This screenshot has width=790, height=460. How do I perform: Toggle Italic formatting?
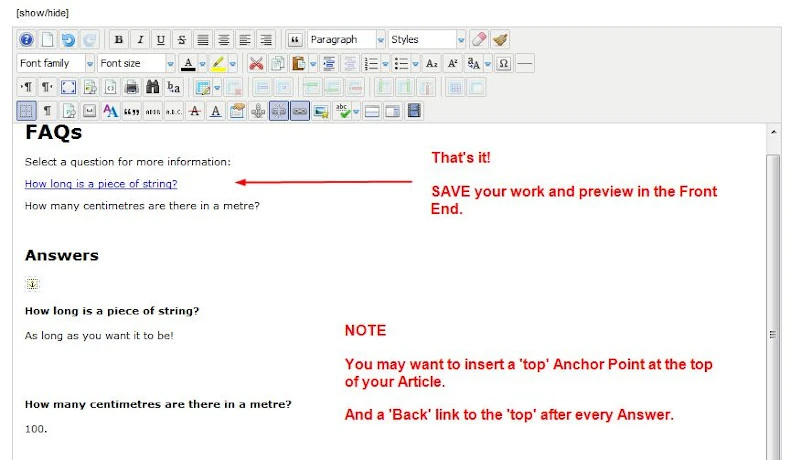(140, 39)
